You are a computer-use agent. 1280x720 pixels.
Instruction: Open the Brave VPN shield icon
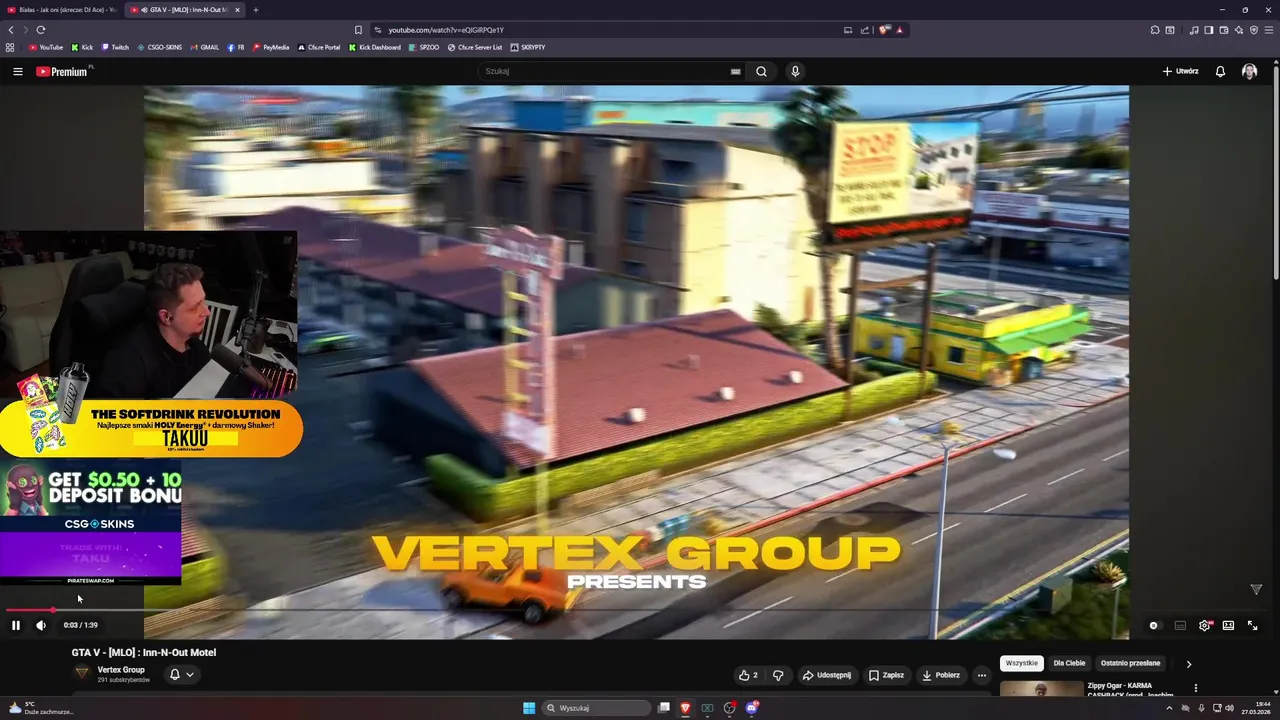tap(1254, 30)
